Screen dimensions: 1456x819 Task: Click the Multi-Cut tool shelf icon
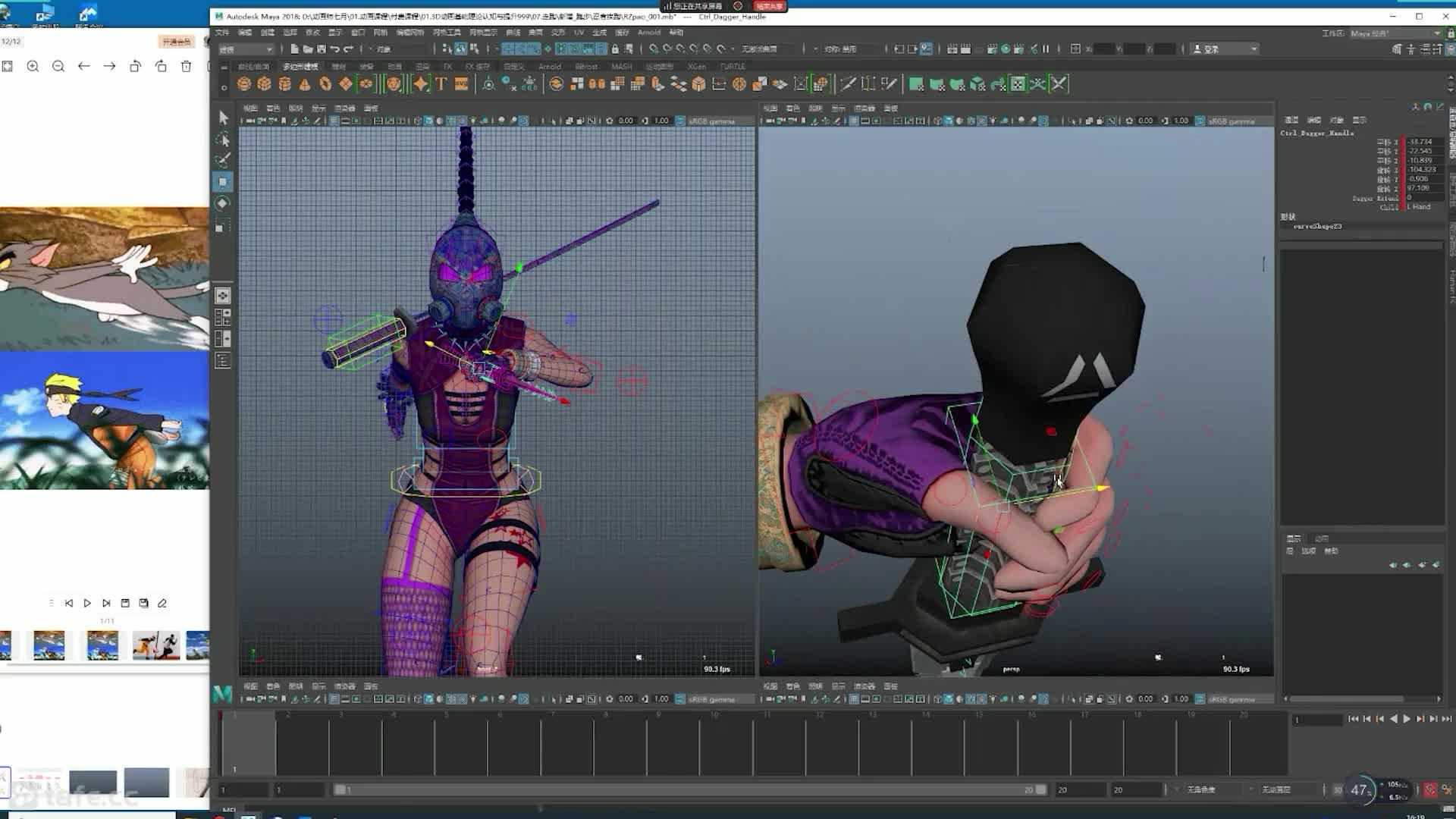848,84
